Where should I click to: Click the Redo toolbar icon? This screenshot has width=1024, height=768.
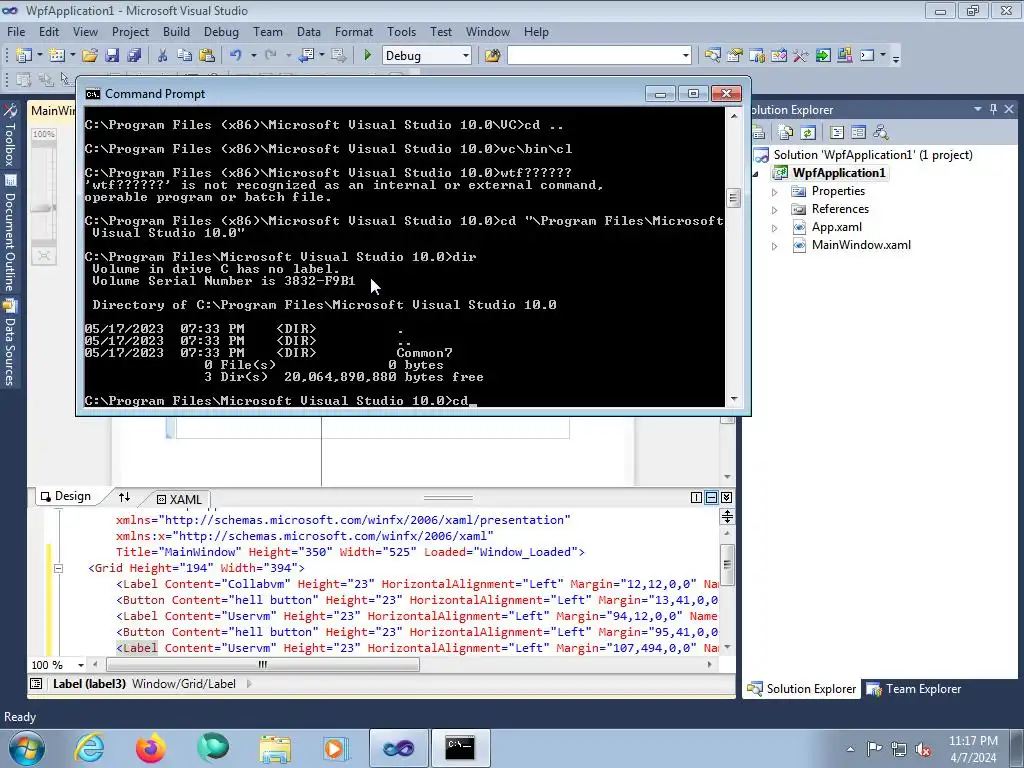point(270,56)
